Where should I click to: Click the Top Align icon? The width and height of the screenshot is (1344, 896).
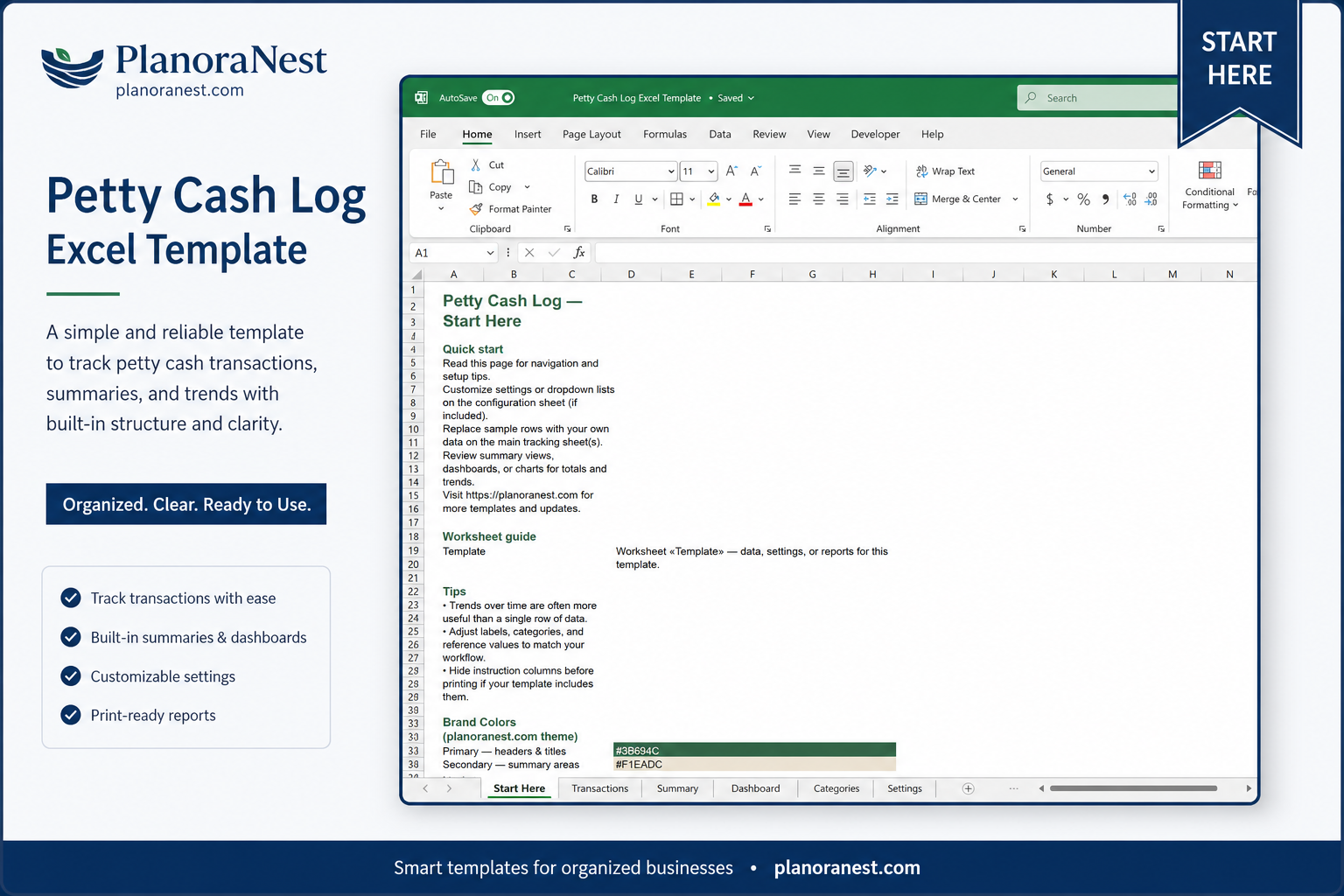[x=794, y=171]
